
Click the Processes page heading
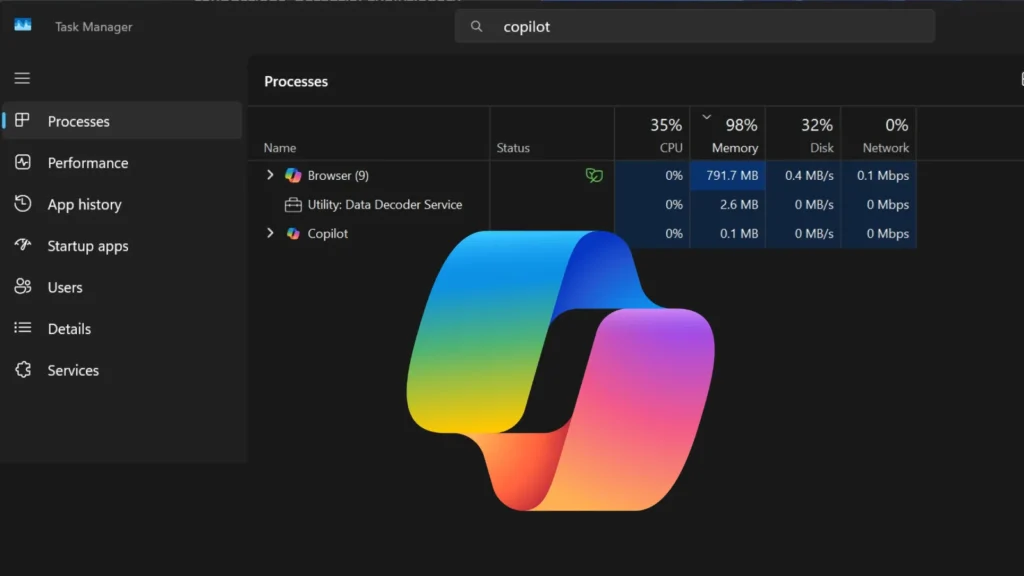(296, 82)
